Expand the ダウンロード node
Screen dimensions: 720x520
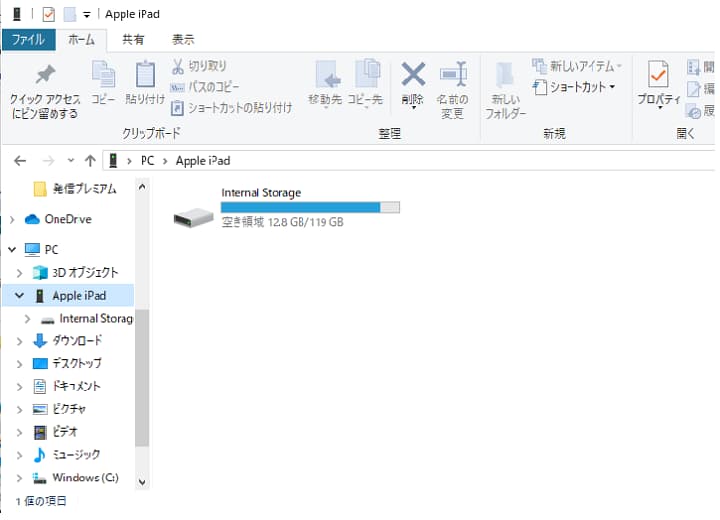click(19, 341)
